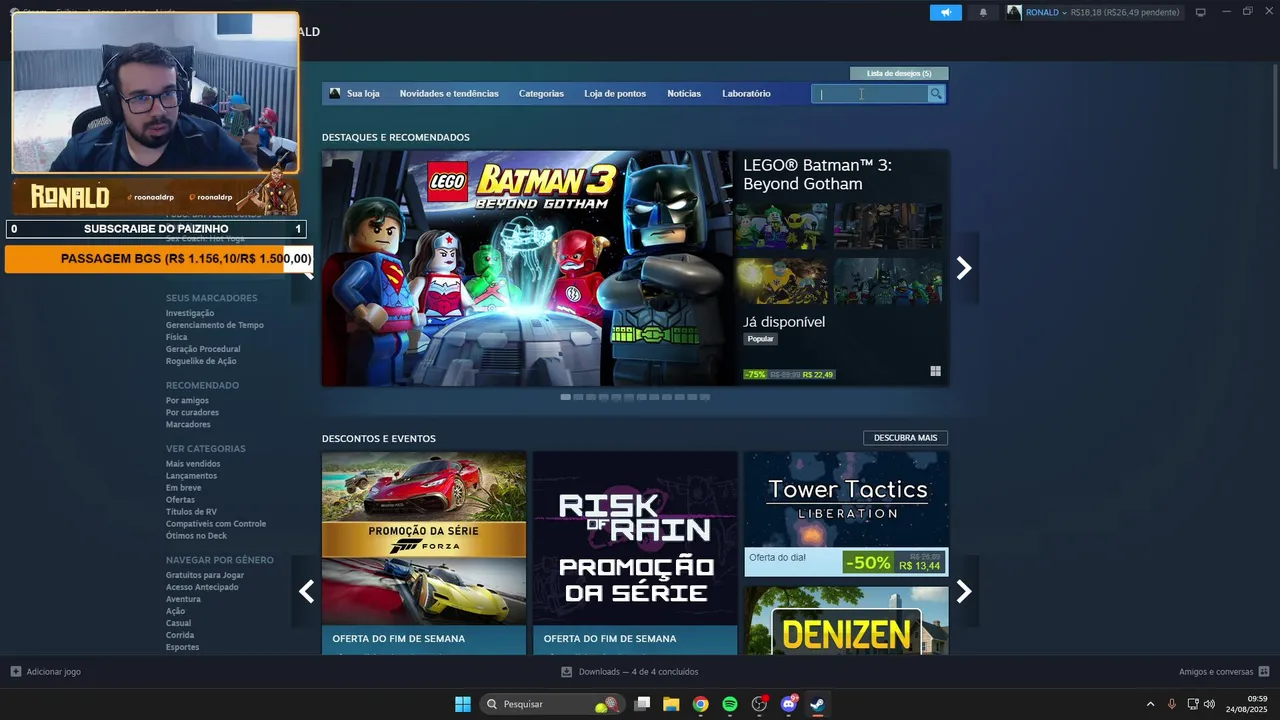Open Google Chrome from the taskbar
This screenshot has width=1280, height=720.
tap(700, 704)
